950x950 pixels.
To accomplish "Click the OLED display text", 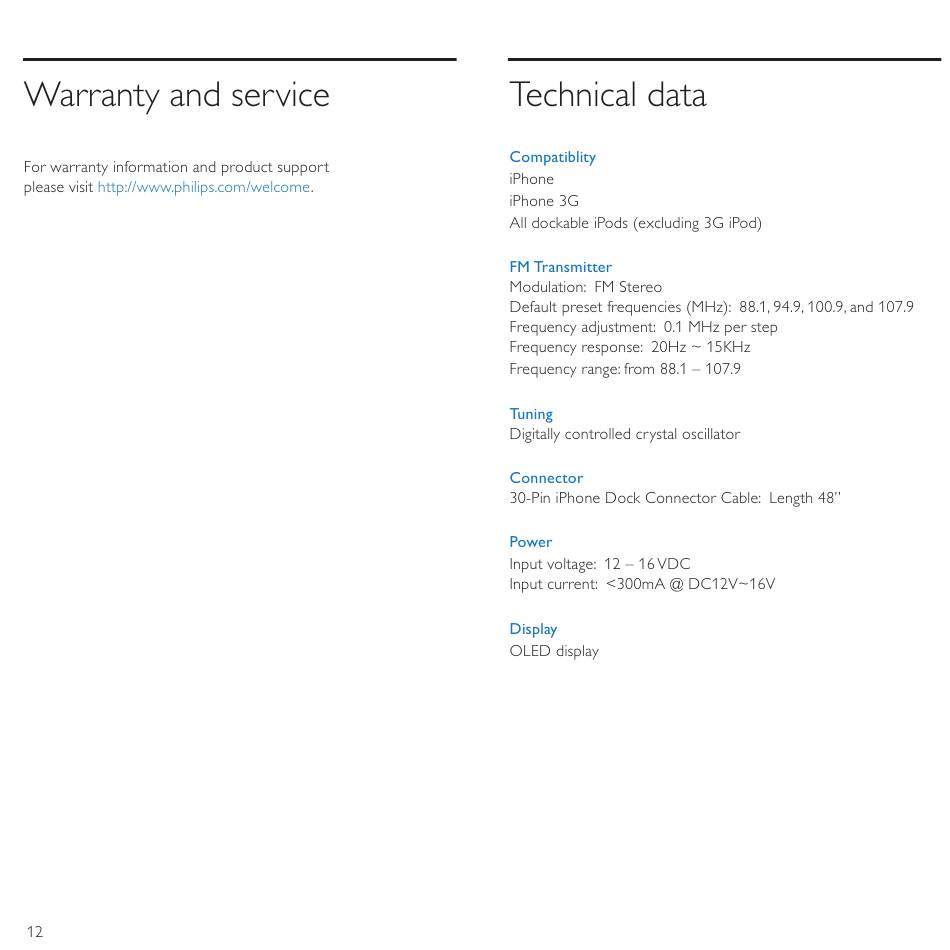I will (x=554, y=651).
